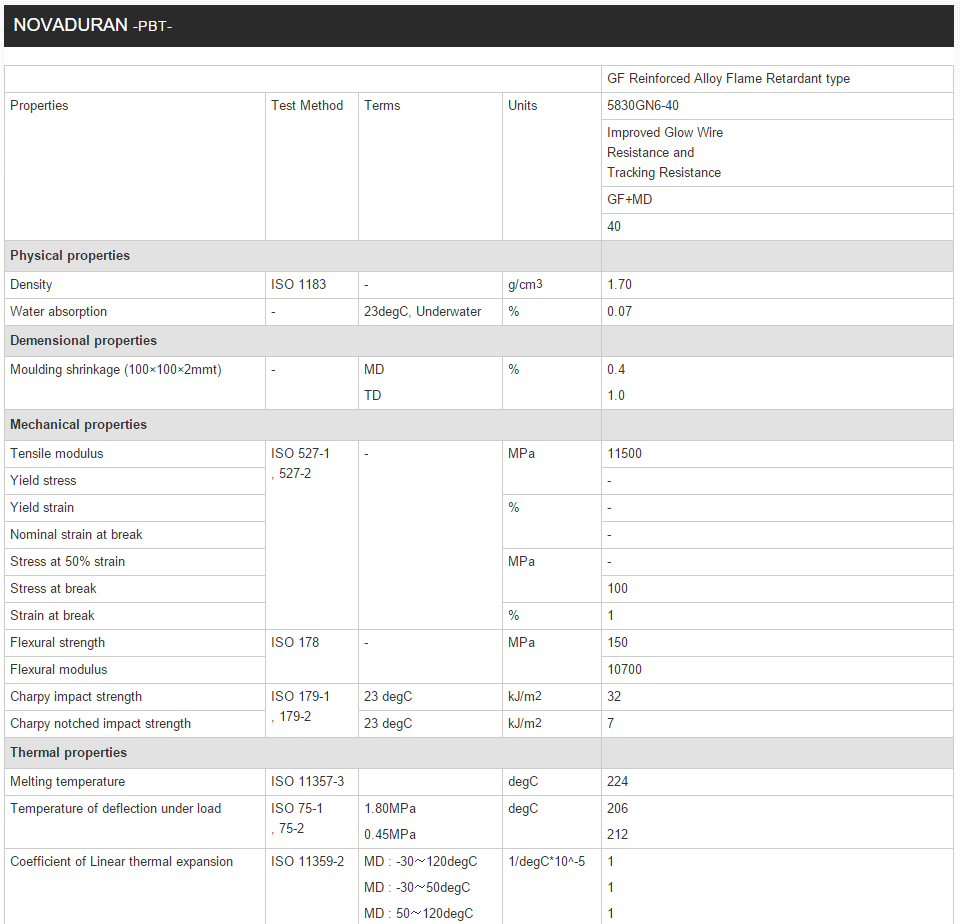Select the Thermal properties section header

pos(68,753)
